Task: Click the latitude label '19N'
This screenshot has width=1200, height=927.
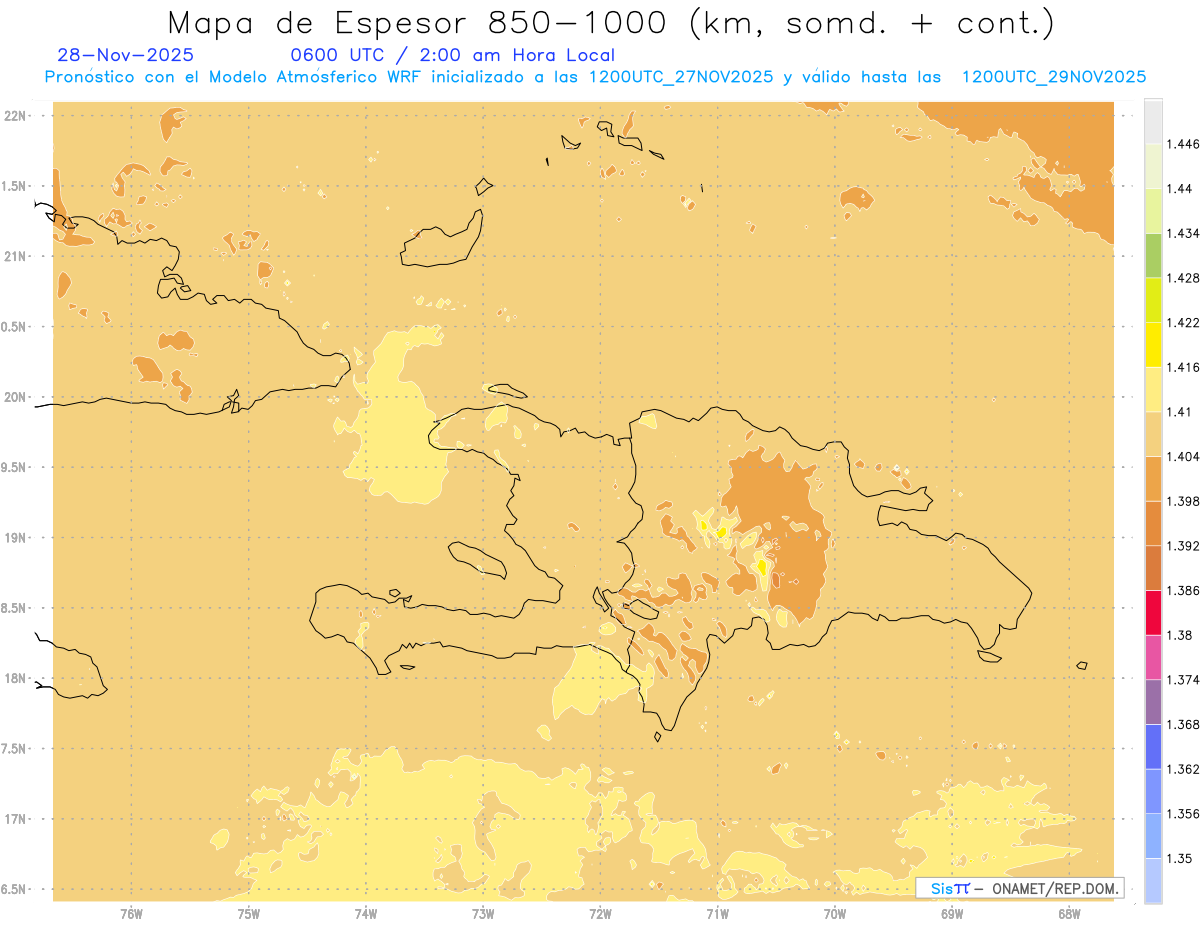Action: click(16, 538)
